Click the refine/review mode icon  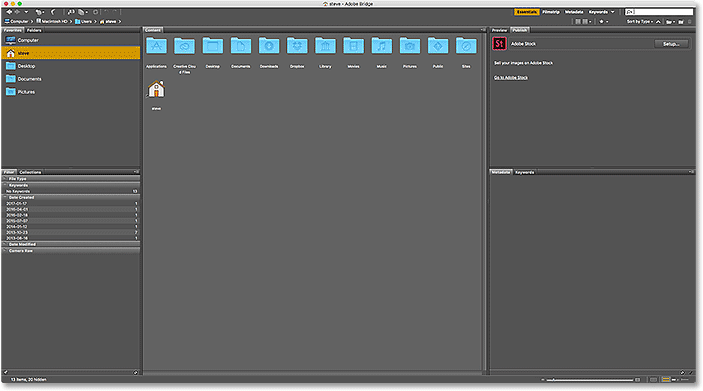coord(82,12)
